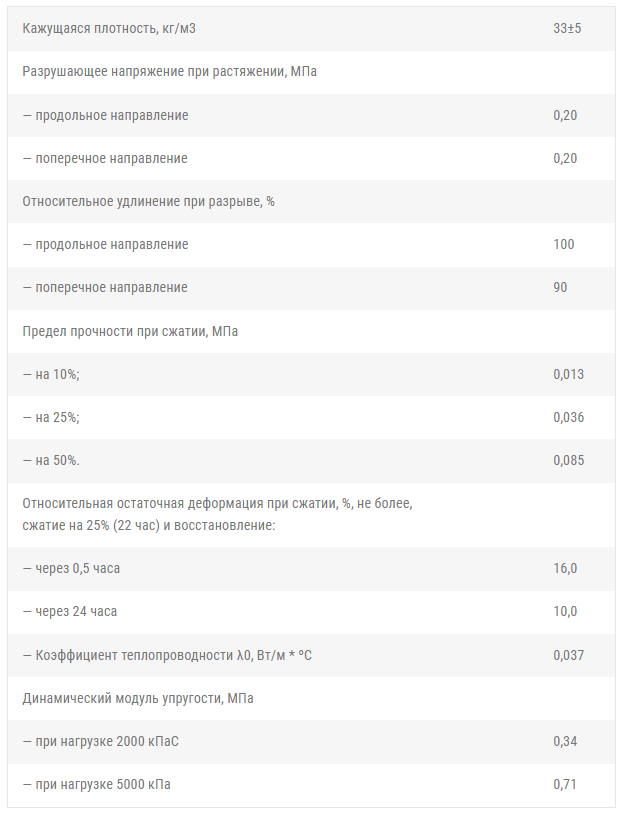Select the compression value 0,036

568,417
